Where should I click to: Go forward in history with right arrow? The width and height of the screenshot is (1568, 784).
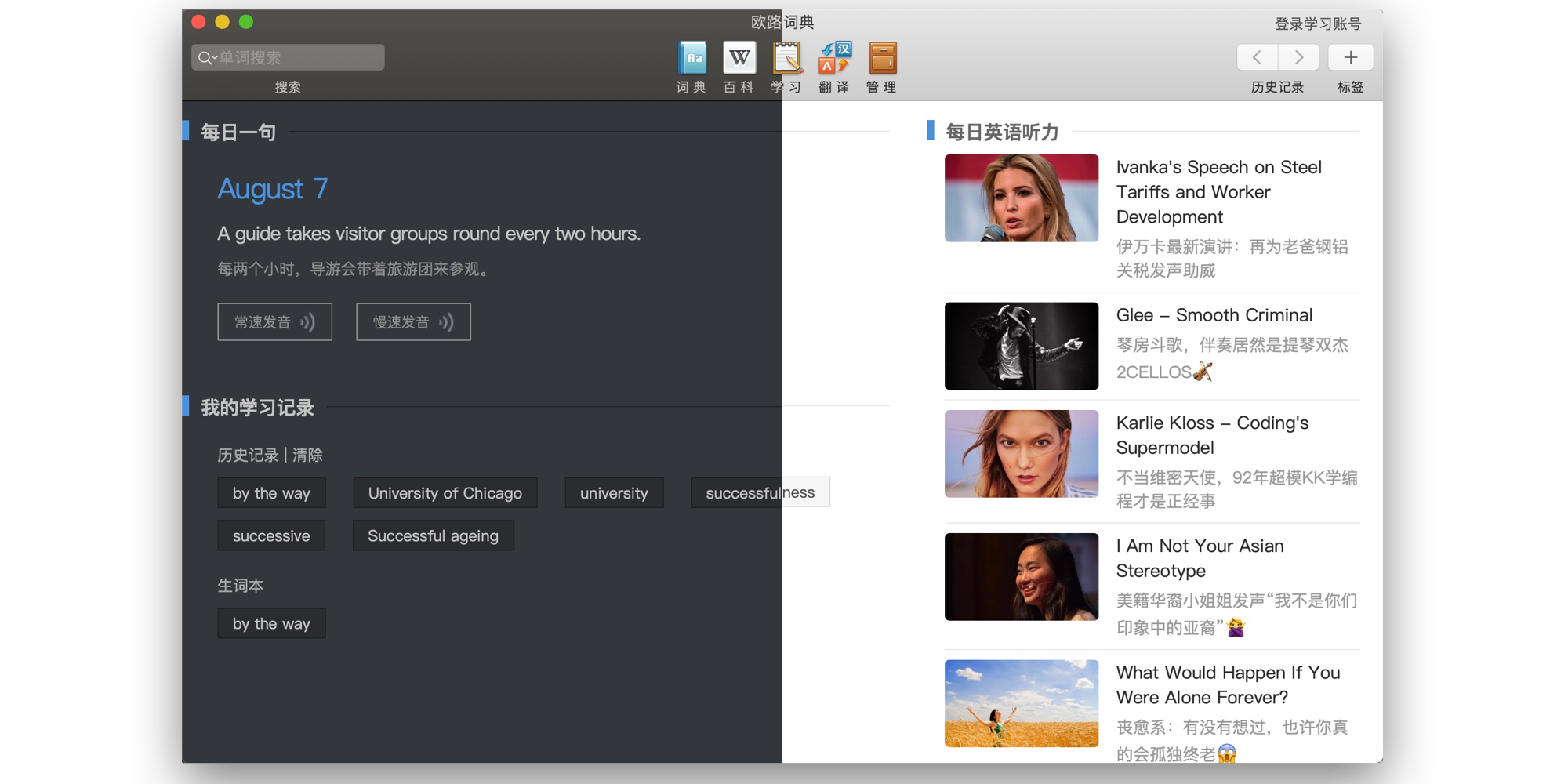(1298, 57)
